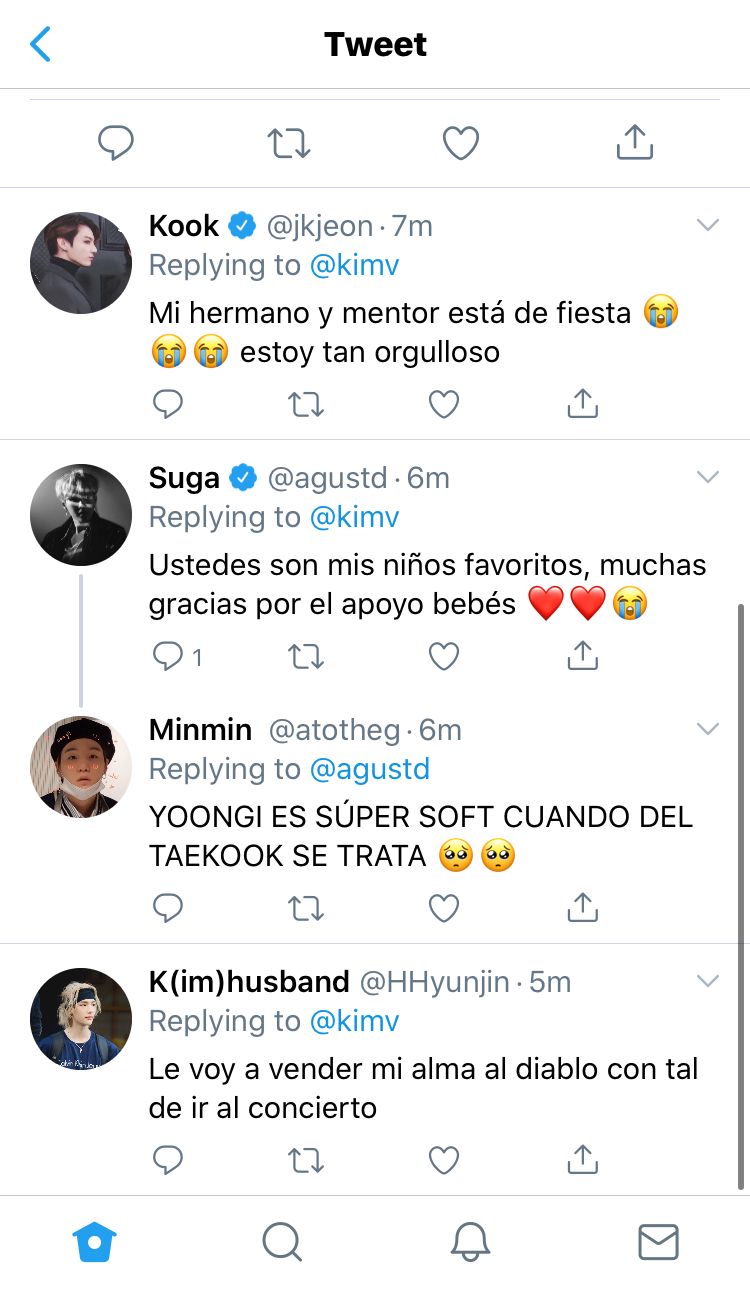Screen dimensions: 750x1294
Task: Open the Notifications bell tab
Action: (x=470, y=1243)
